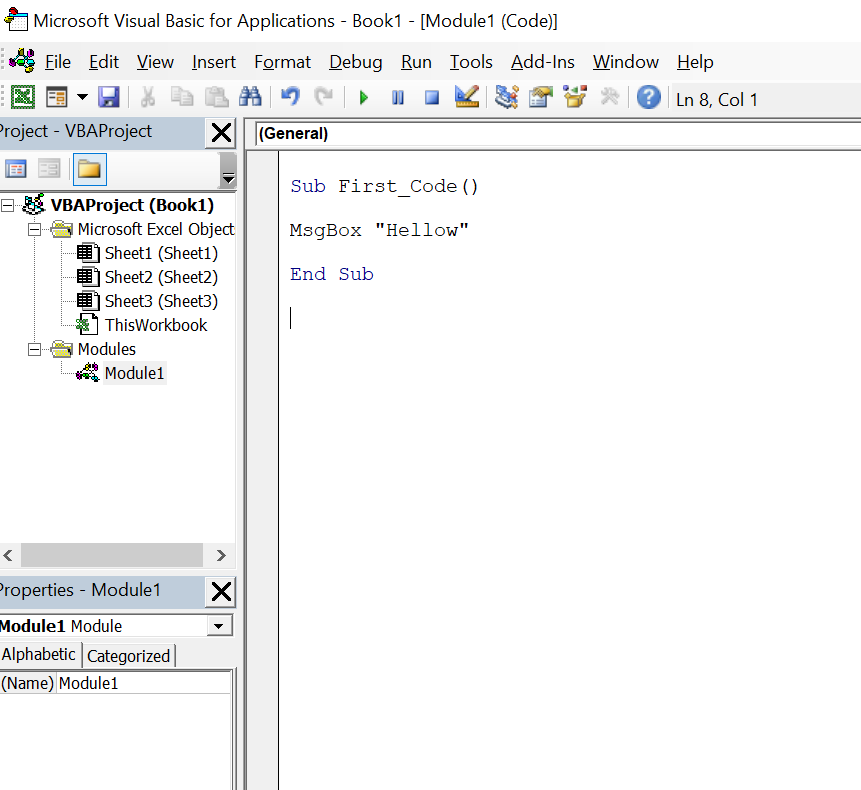Redo the last undone action
Screen dimensions: 861x790
click(x=323, y=98)
